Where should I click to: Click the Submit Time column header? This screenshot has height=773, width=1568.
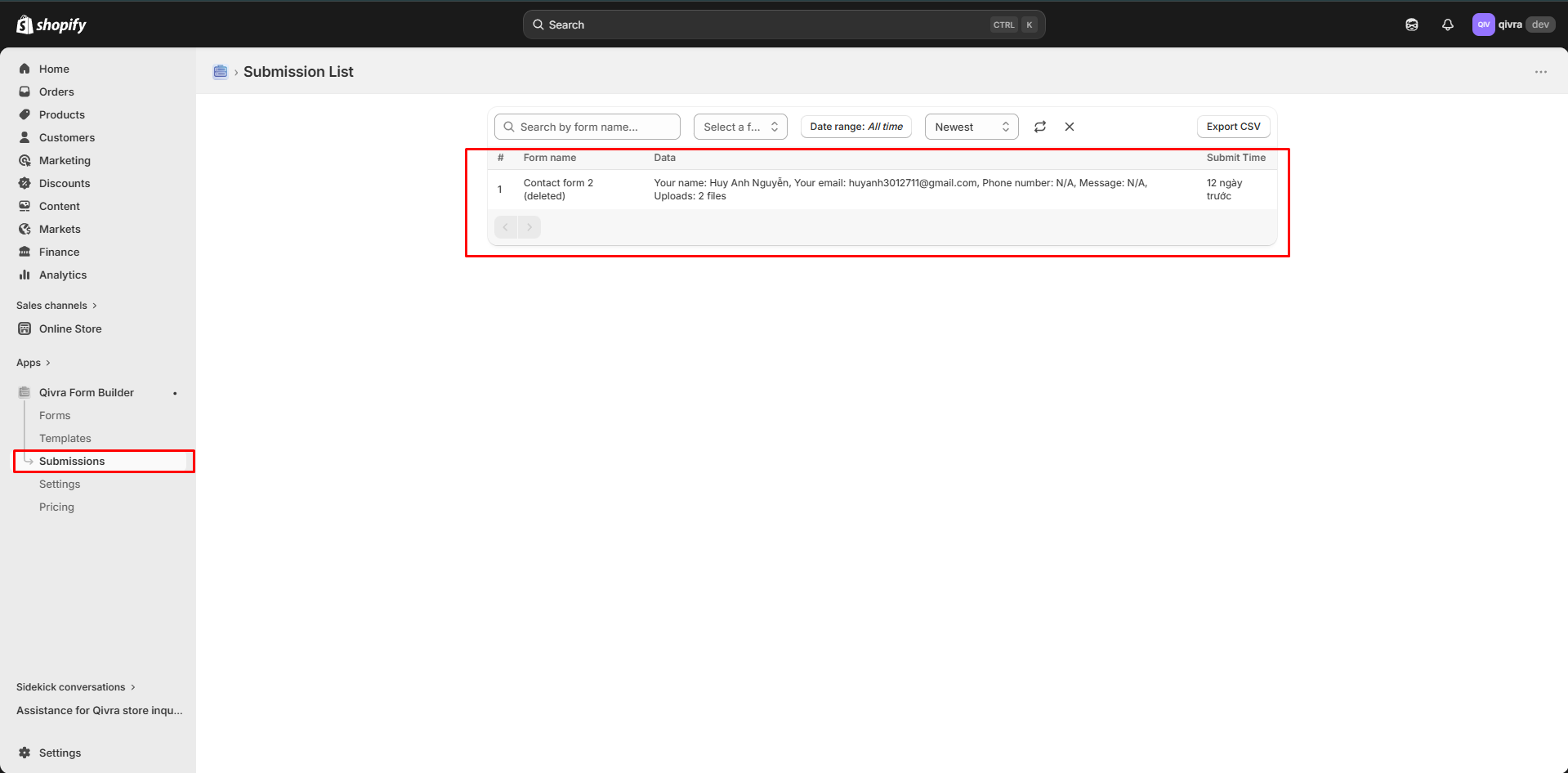1236,158
